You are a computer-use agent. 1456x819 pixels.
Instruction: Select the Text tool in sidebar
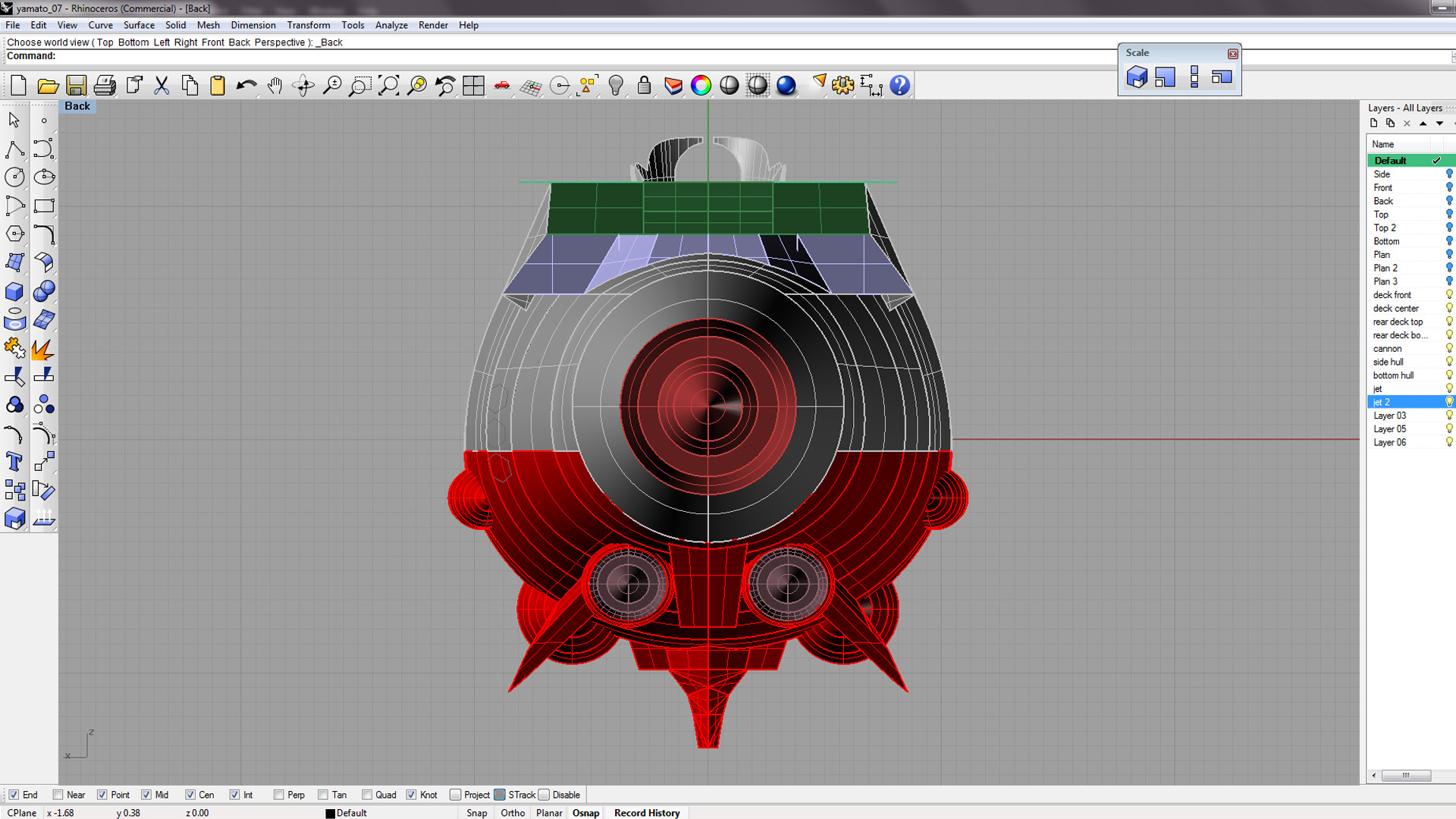(x=14, y=462)
